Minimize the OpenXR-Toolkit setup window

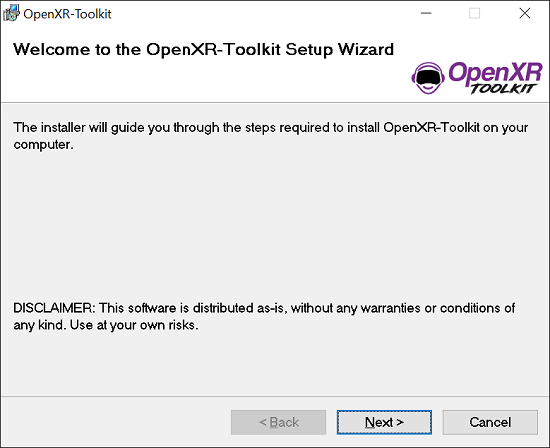[x=426, y=13]
